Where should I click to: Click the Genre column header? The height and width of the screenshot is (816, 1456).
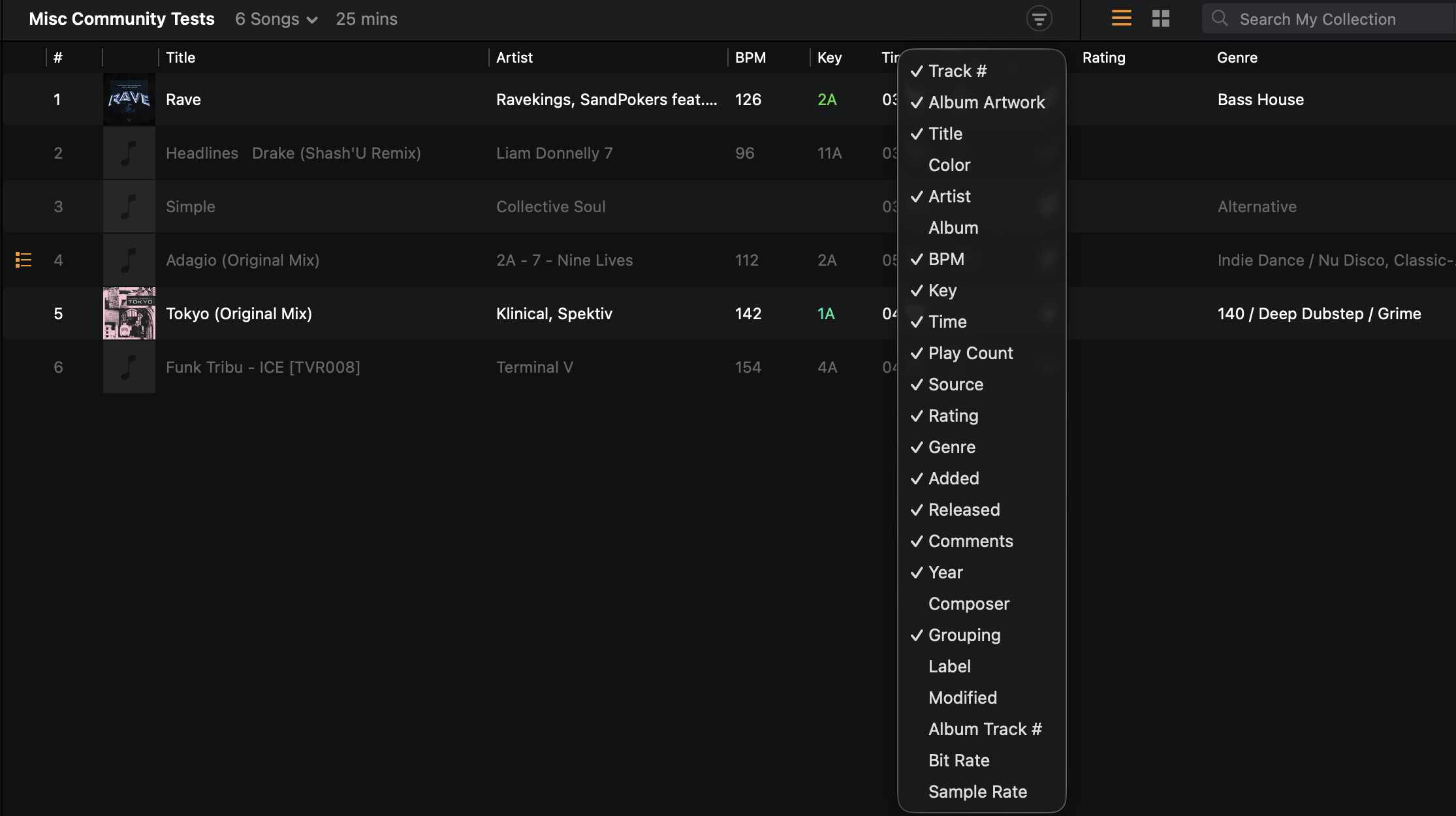(1237, 57)
